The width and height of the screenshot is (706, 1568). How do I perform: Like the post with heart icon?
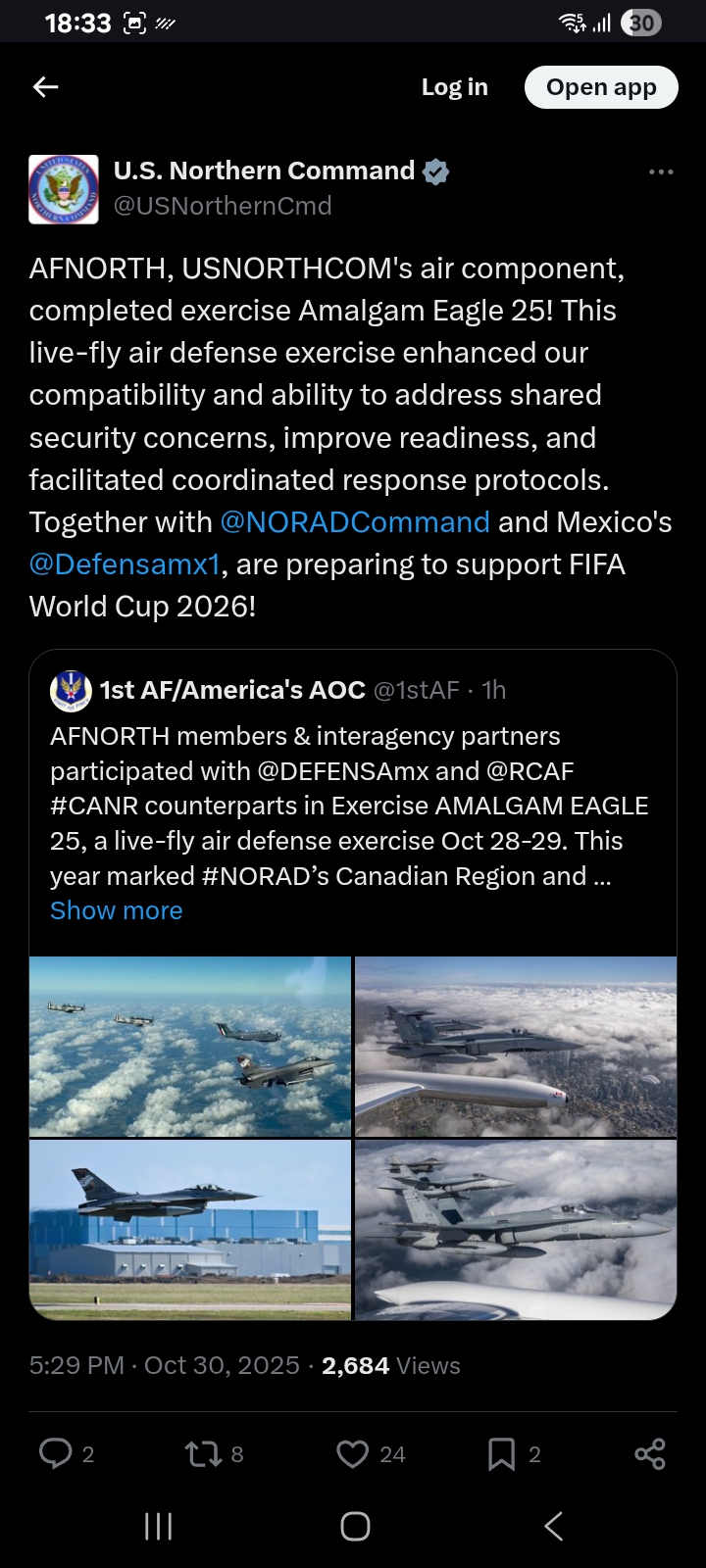click(352, 1453)
